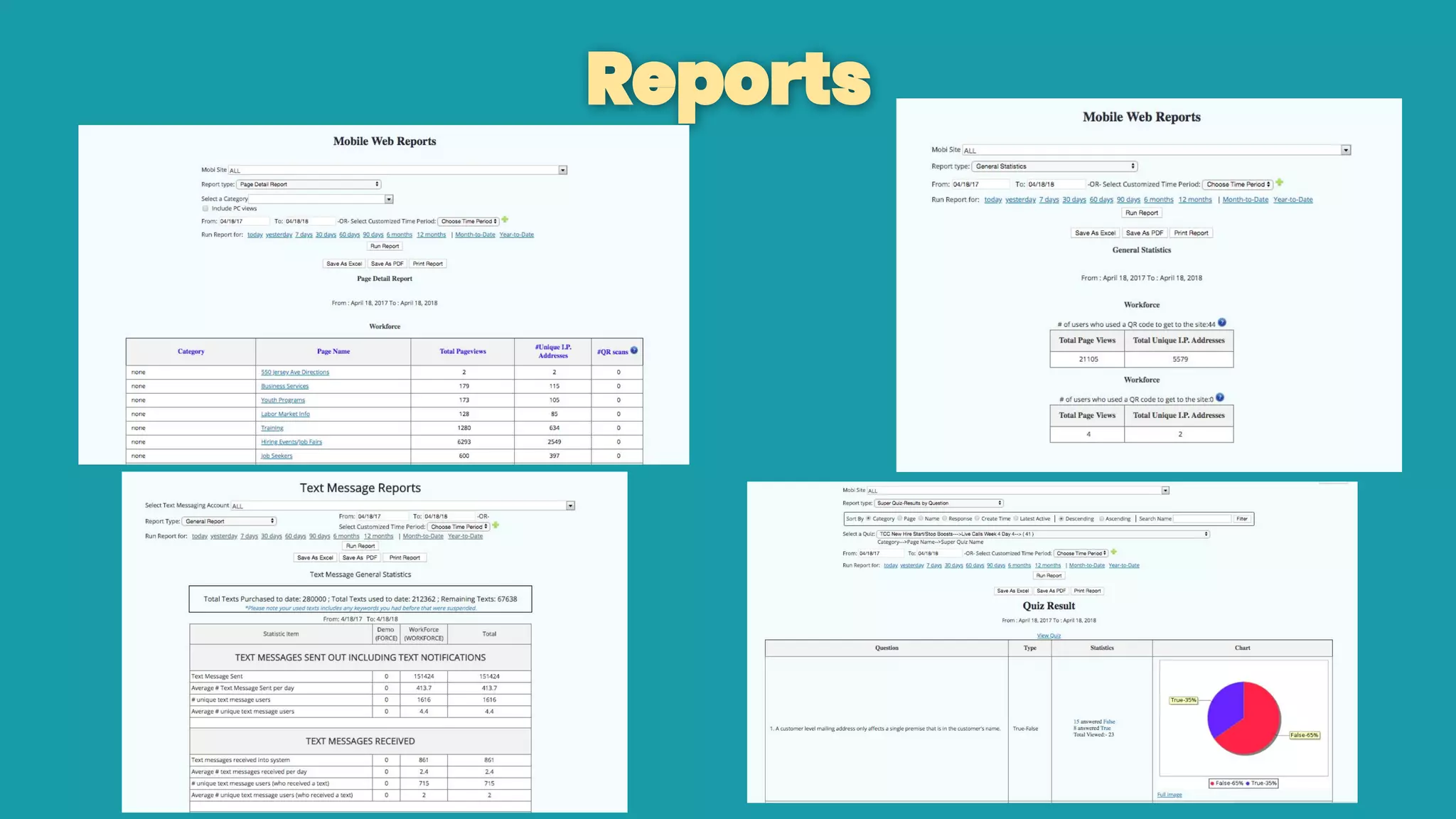Choose Descending sort order radio

tap(1061, 518)
